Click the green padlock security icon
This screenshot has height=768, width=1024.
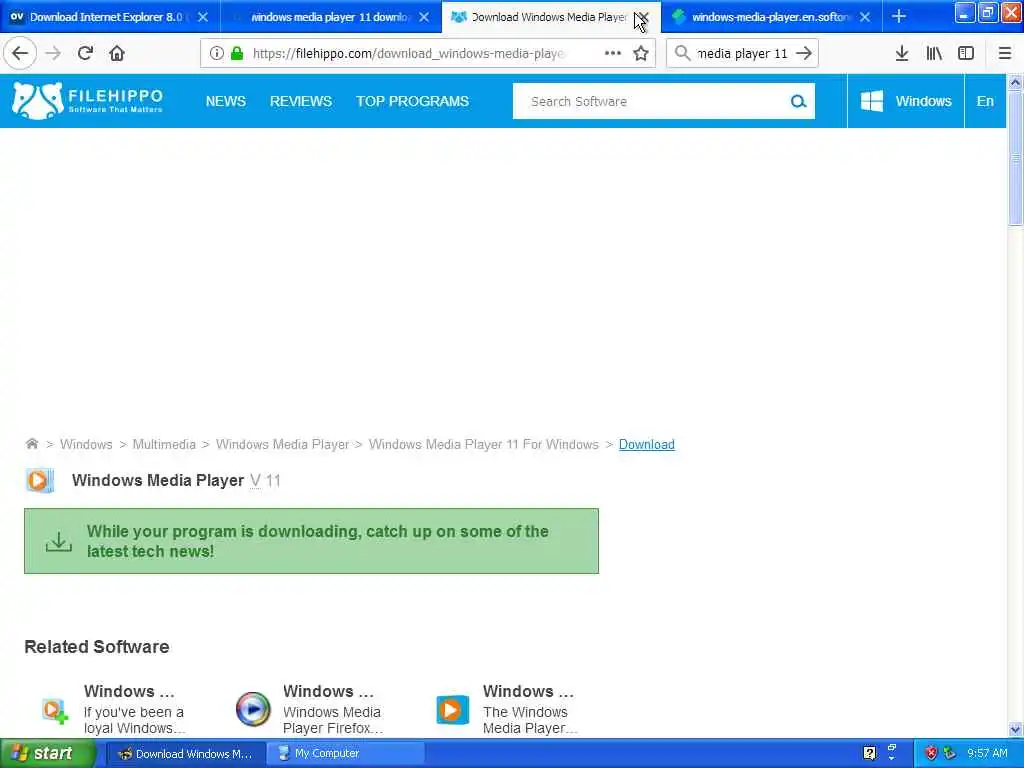click(237, 54)
